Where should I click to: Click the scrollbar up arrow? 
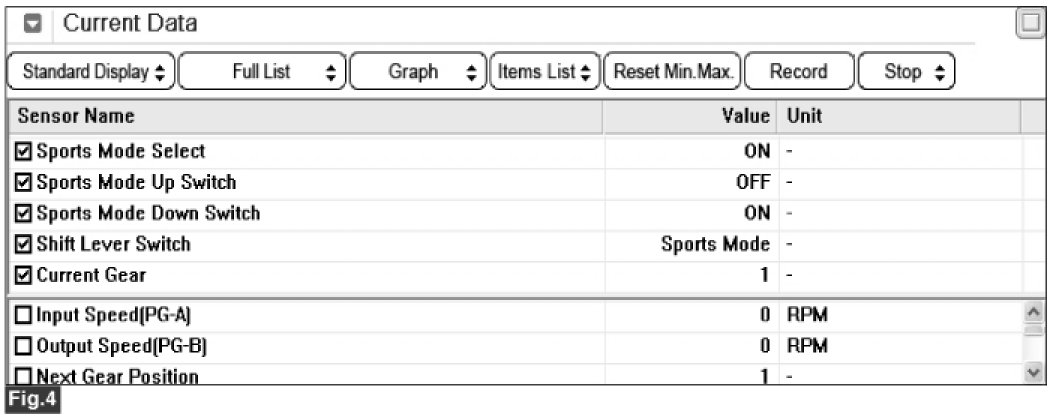point(1034,314)
